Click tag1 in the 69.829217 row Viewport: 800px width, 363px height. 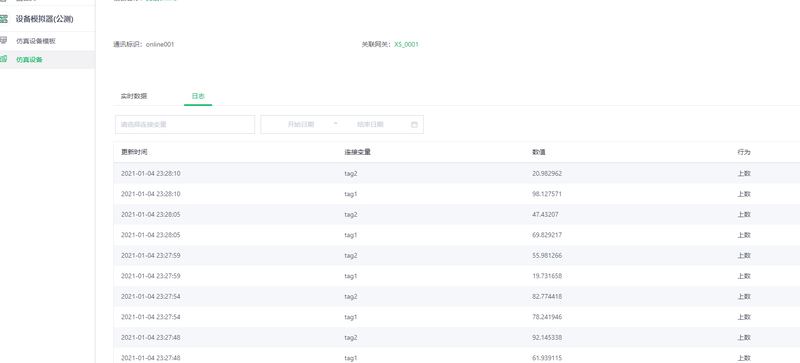coord(351,235)
